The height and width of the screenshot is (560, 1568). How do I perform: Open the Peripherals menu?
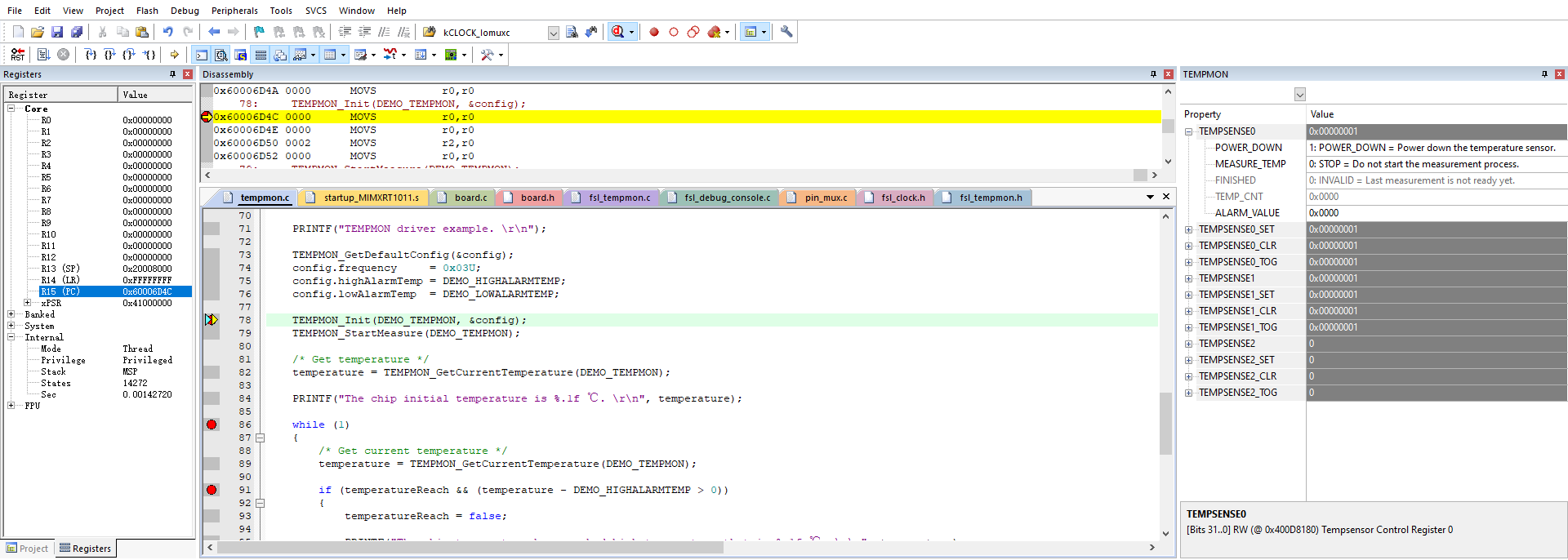click(x=234, y=11)
